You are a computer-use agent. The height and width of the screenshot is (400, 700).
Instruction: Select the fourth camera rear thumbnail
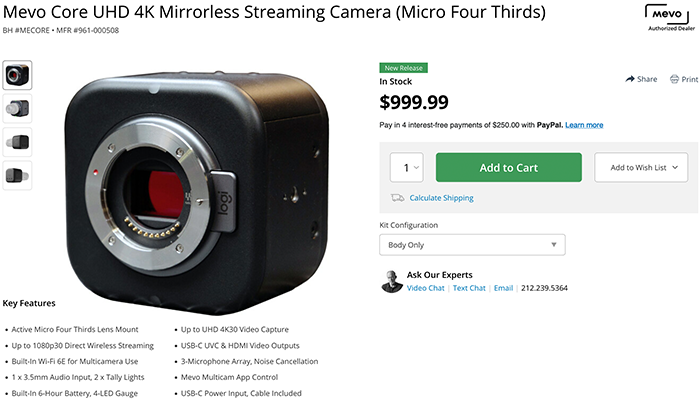17,175
